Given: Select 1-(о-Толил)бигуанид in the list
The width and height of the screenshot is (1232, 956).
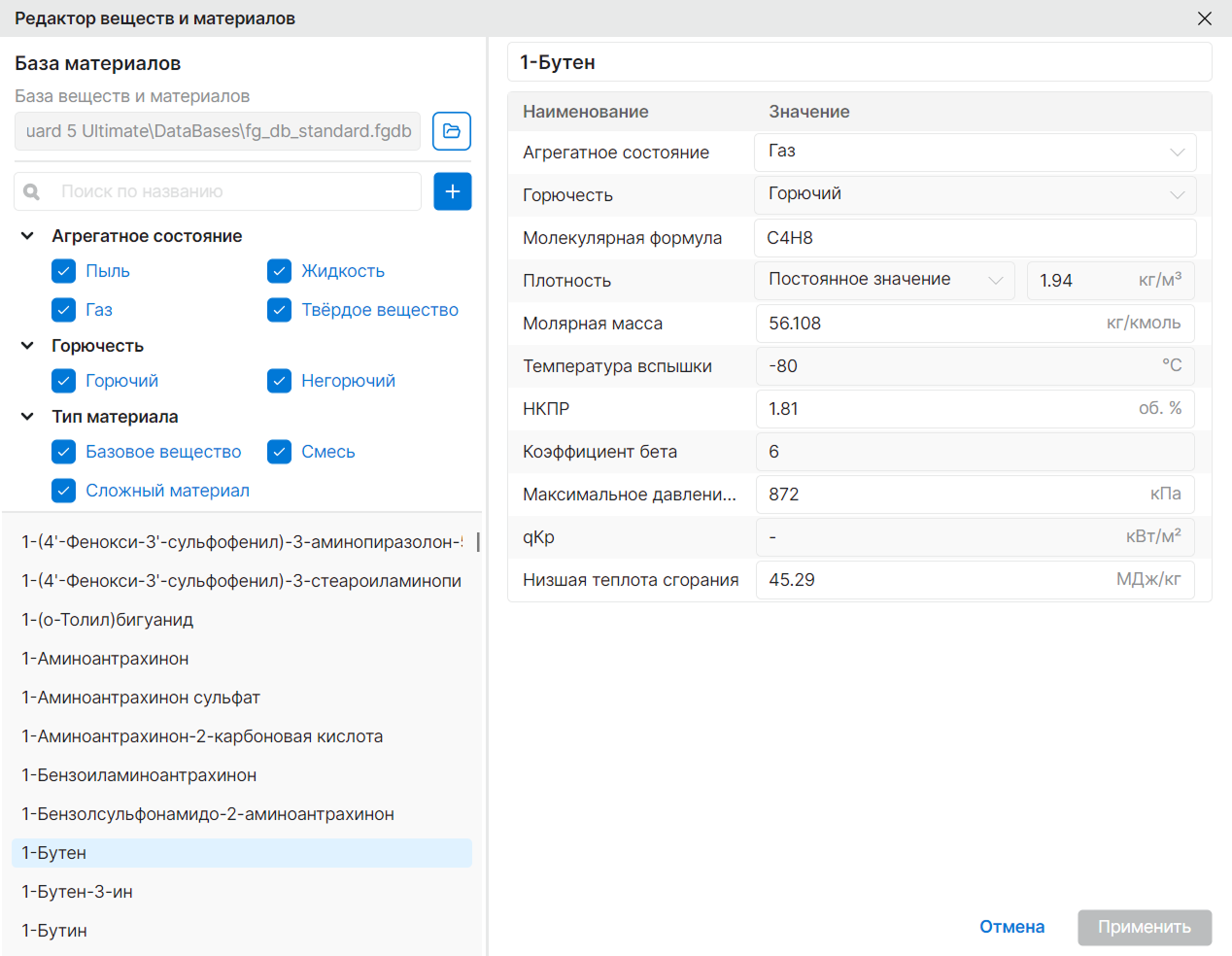Looking at the screenshot, I should 242,620.
